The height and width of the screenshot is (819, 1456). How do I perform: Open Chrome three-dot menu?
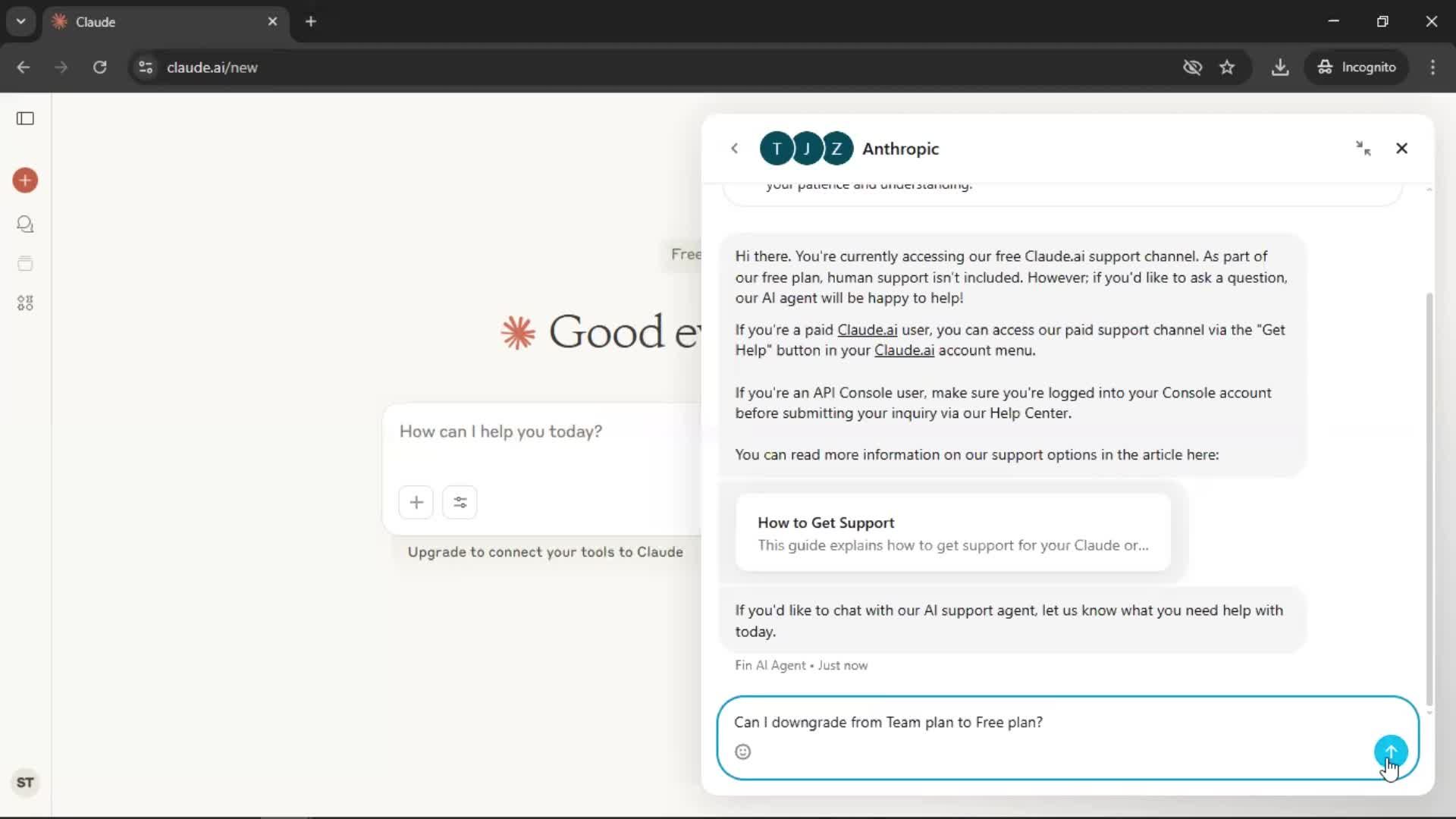[1432, 67]
